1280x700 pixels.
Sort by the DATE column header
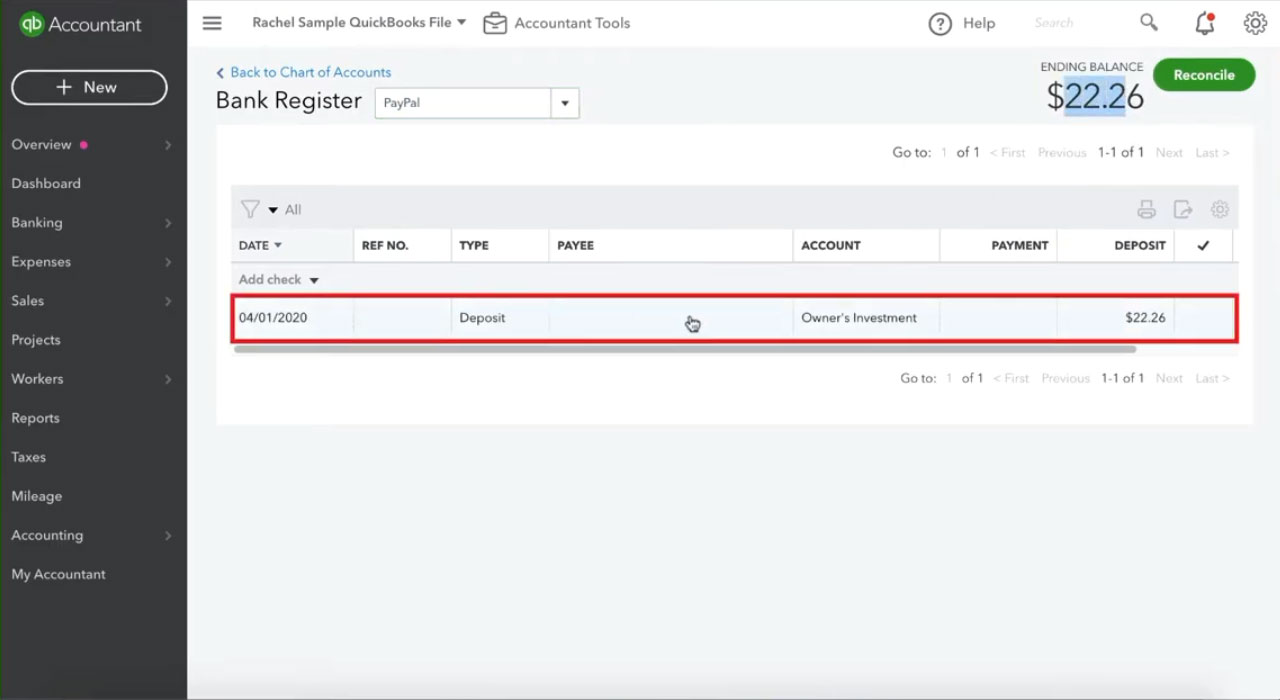point(260,245)
